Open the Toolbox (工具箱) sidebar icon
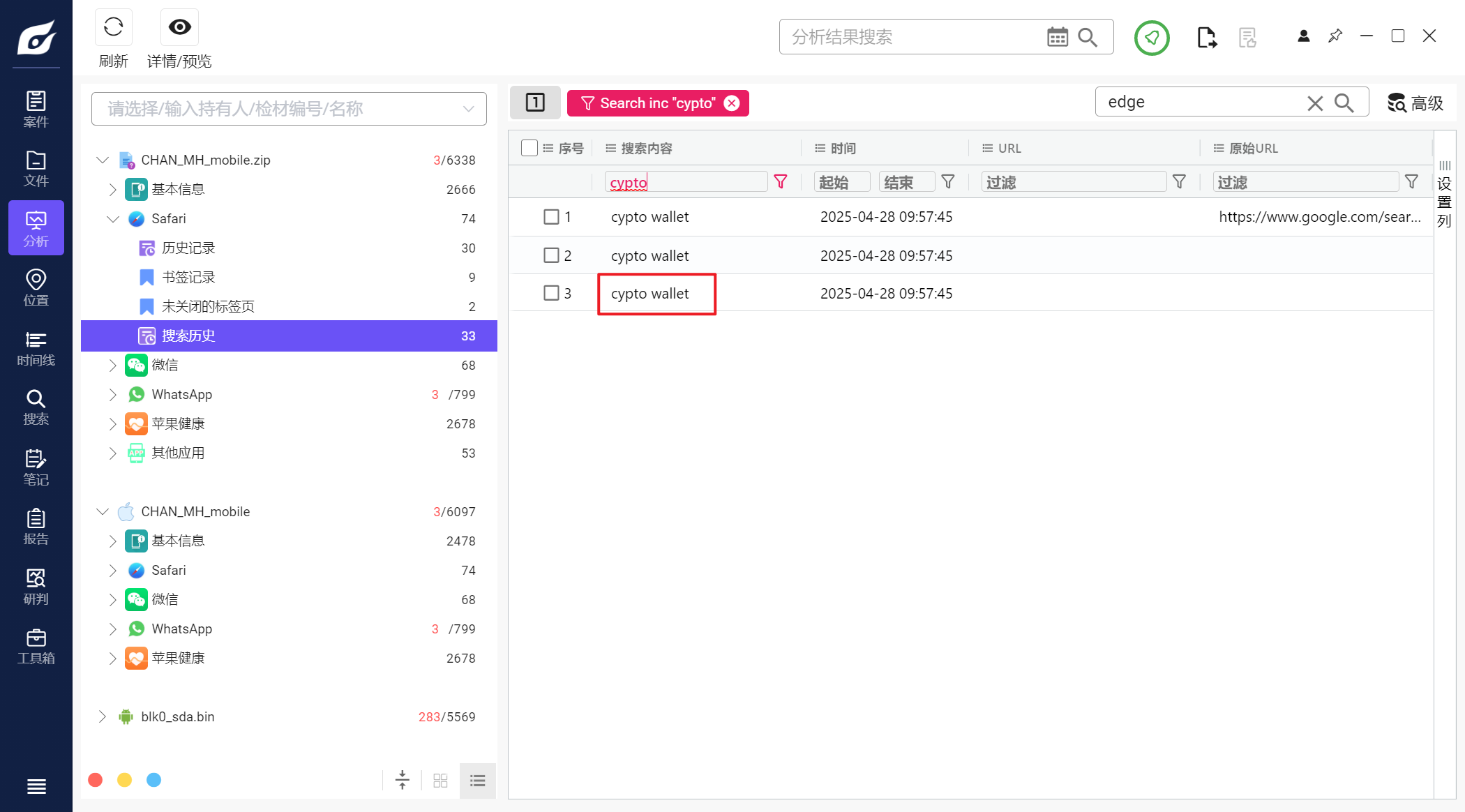1465x812 pixels. (36, 647)
